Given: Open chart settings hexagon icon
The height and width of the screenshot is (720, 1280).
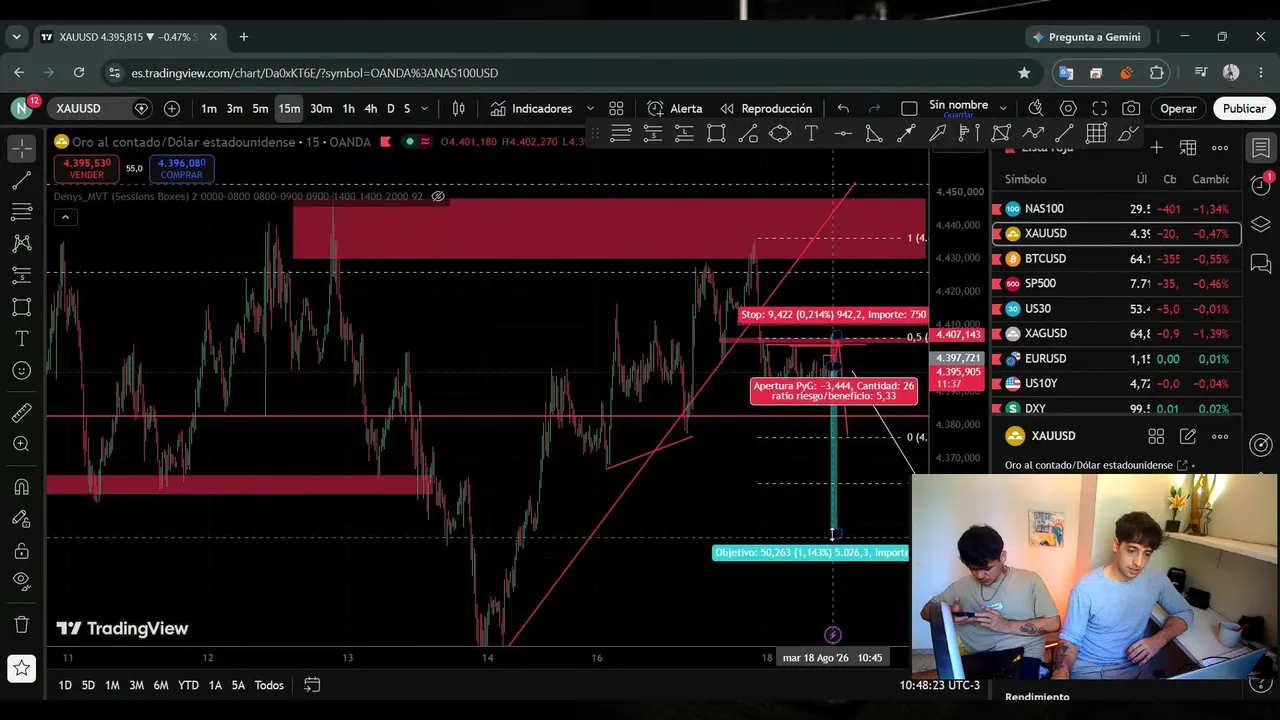Looking at the screenshot, I should pos(1068,108).
